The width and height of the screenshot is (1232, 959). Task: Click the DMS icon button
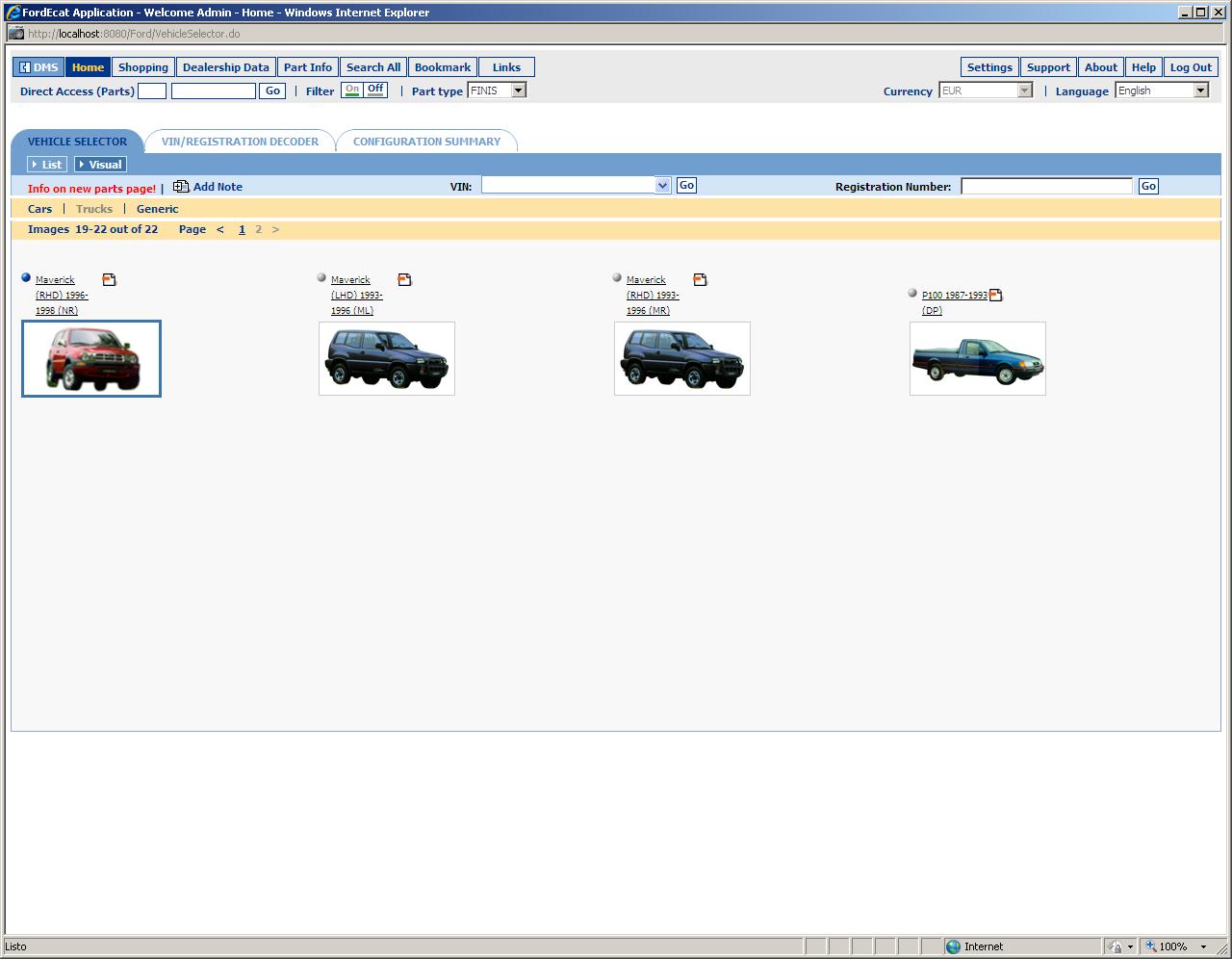(x=38, y=67)
